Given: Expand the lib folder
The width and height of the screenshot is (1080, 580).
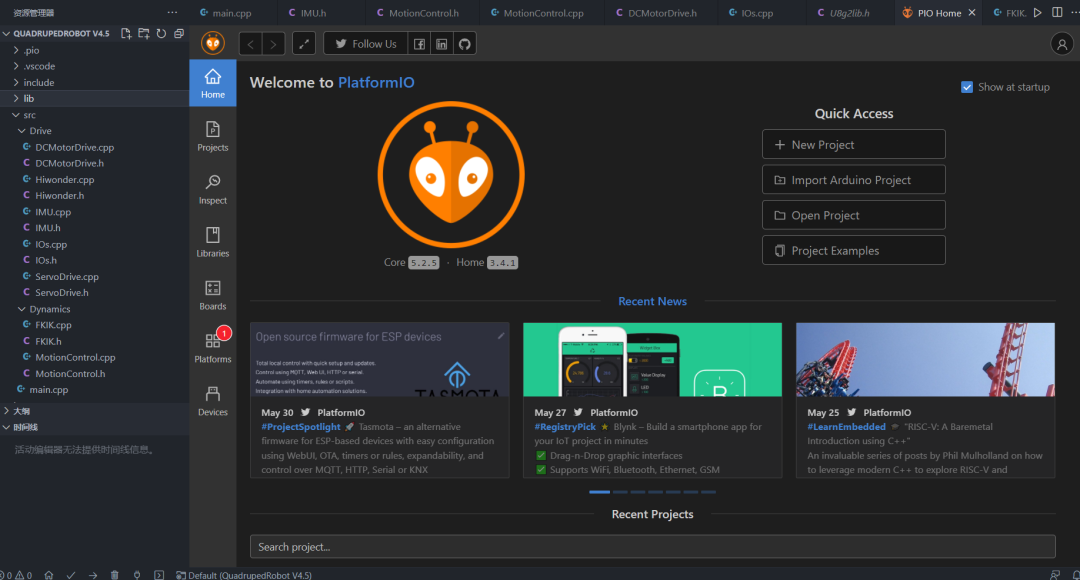Looking at the screenshot, I should (x=94, y=99).
